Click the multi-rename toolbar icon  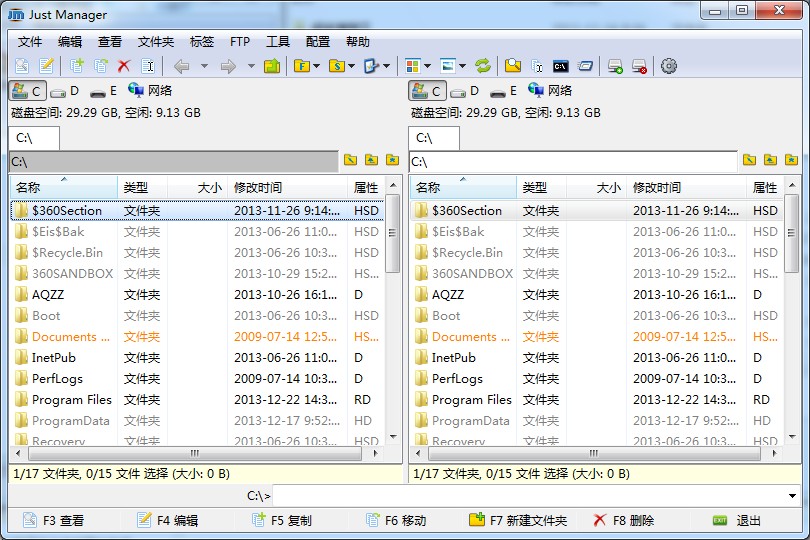[537, 66]
